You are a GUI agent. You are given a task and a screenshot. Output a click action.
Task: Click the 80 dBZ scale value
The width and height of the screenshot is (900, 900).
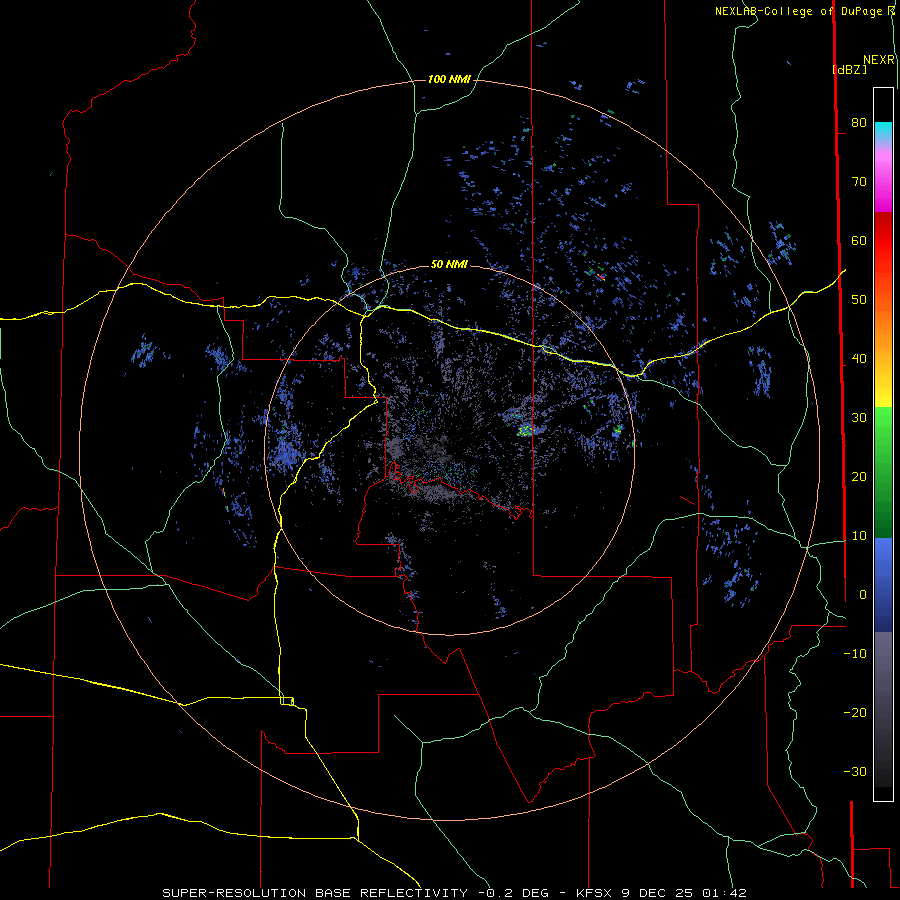tap(859, 122)
